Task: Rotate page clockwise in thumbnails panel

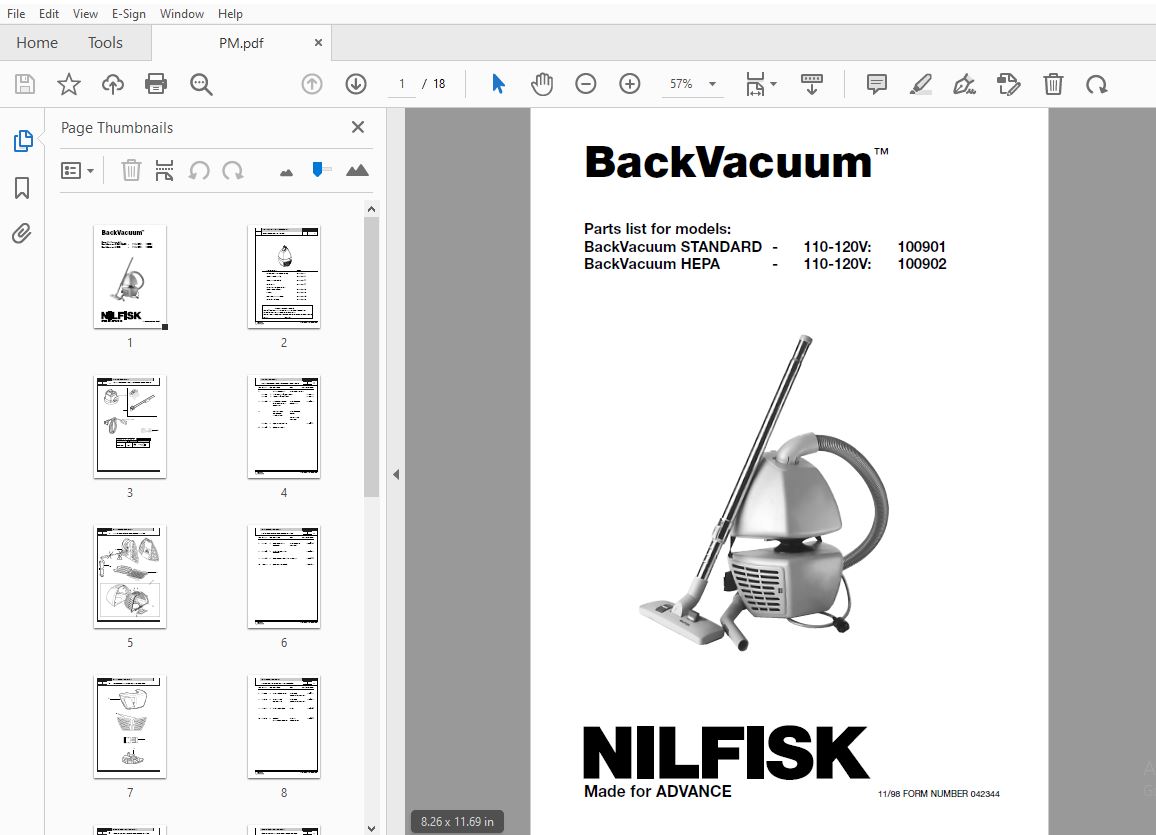Action: (x=233, y=170)
